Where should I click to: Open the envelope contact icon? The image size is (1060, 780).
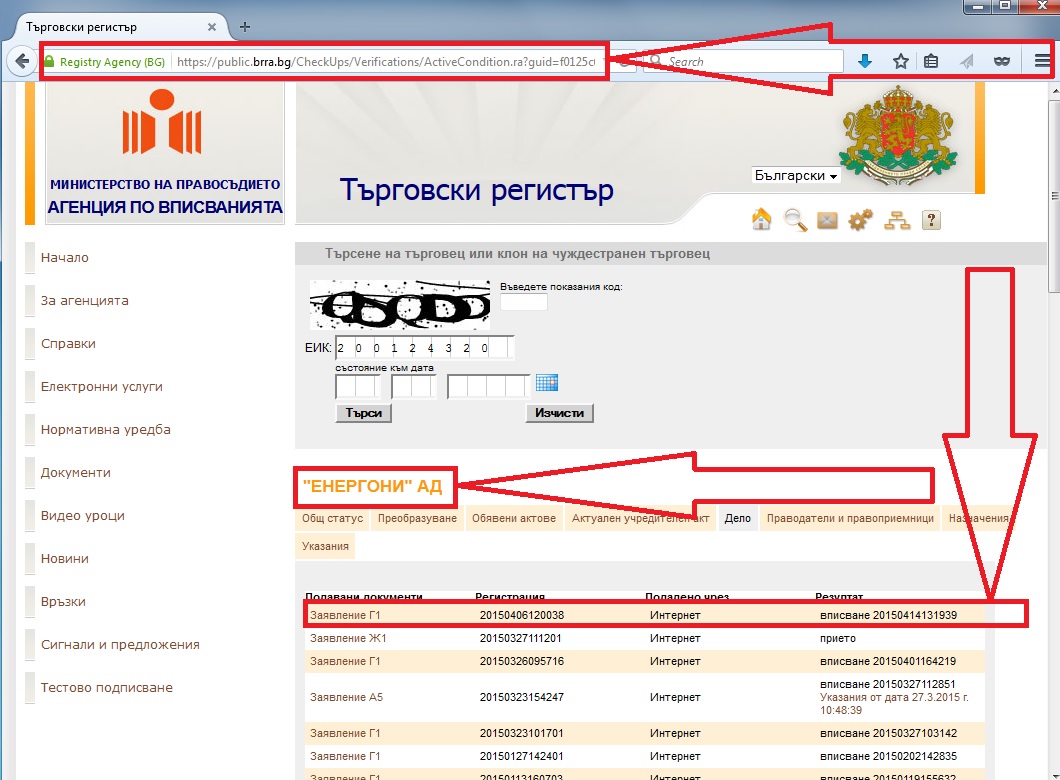click(827, 221)
